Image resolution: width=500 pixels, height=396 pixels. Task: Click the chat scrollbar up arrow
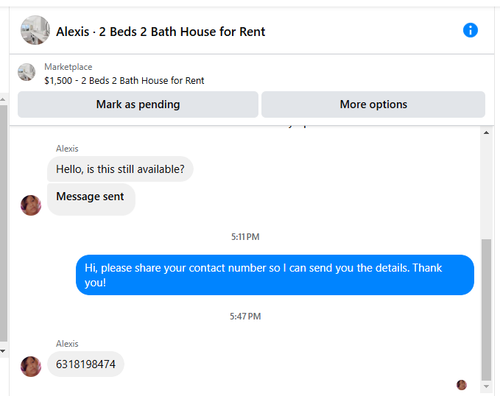click(x=486, y=133)
